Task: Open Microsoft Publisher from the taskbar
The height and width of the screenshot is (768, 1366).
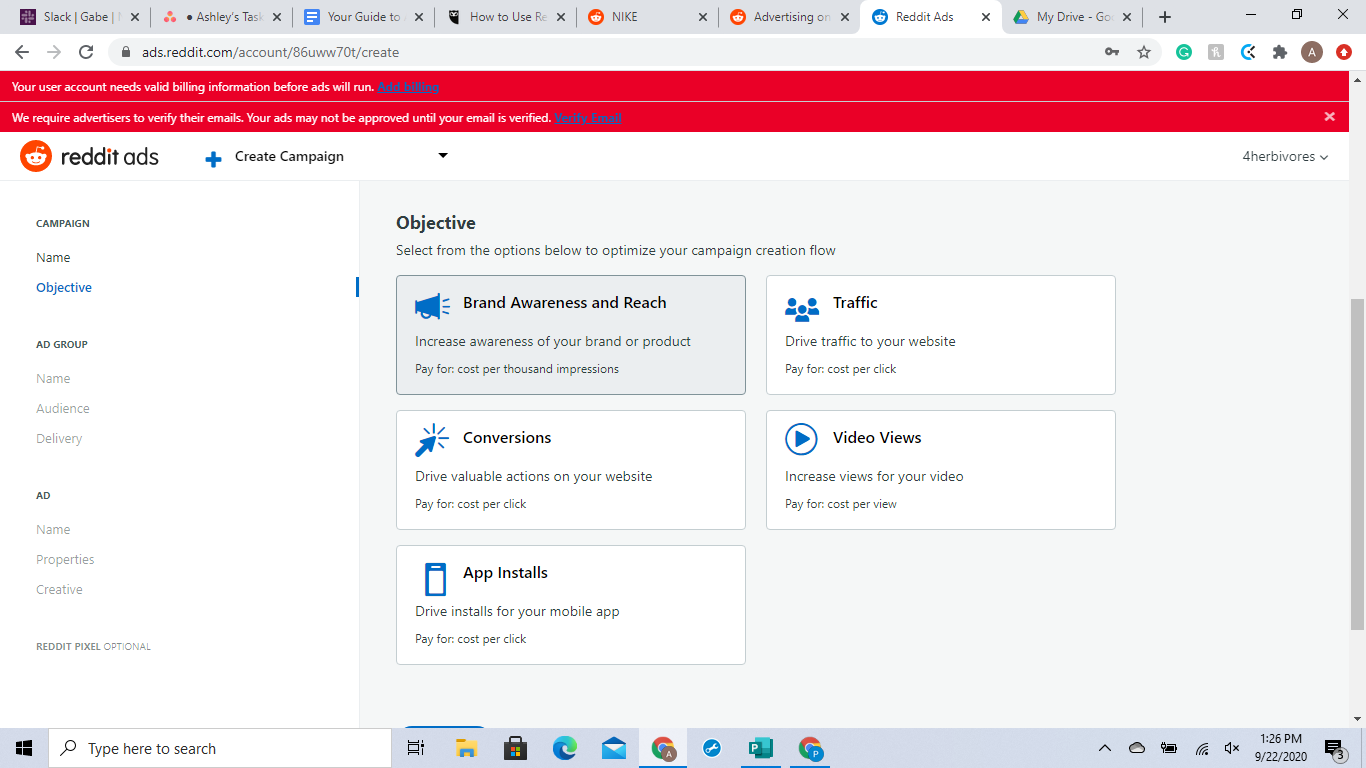Action: (761, 748)
